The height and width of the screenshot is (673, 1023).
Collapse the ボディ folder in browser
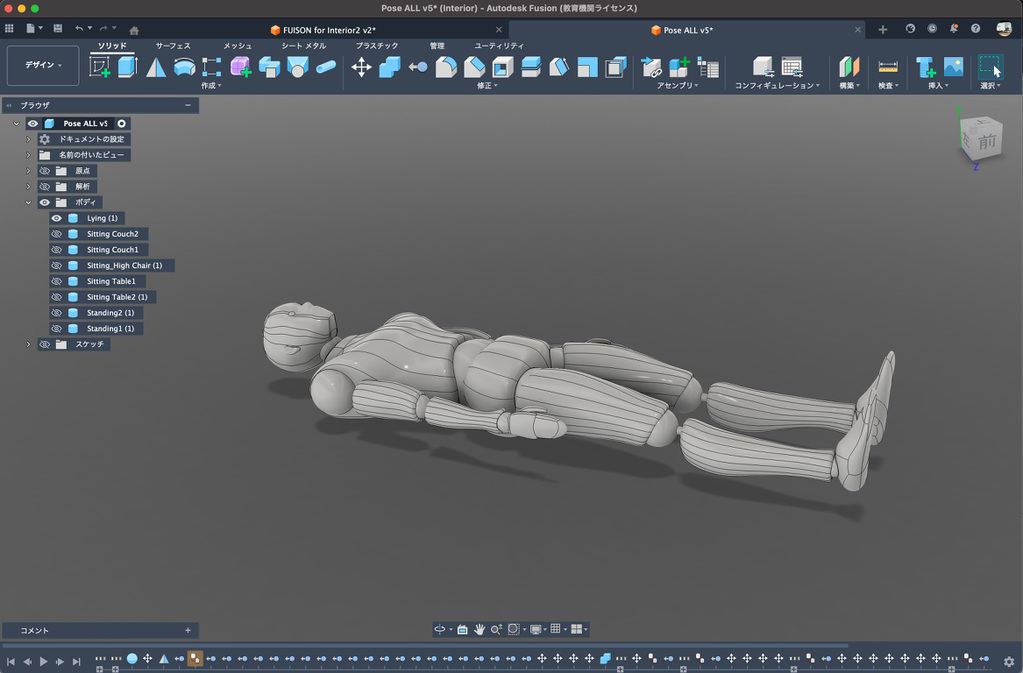[28, 202]
